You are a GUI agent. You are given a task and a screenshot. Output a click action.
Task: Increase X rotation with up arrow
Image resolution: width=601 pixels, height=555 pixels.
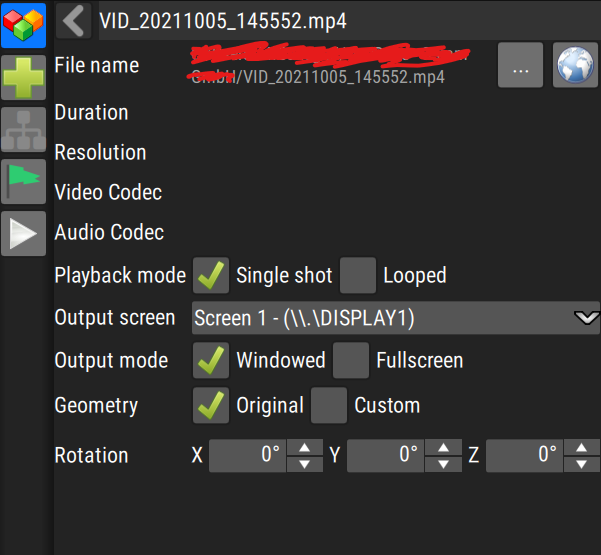coord(305,447)
